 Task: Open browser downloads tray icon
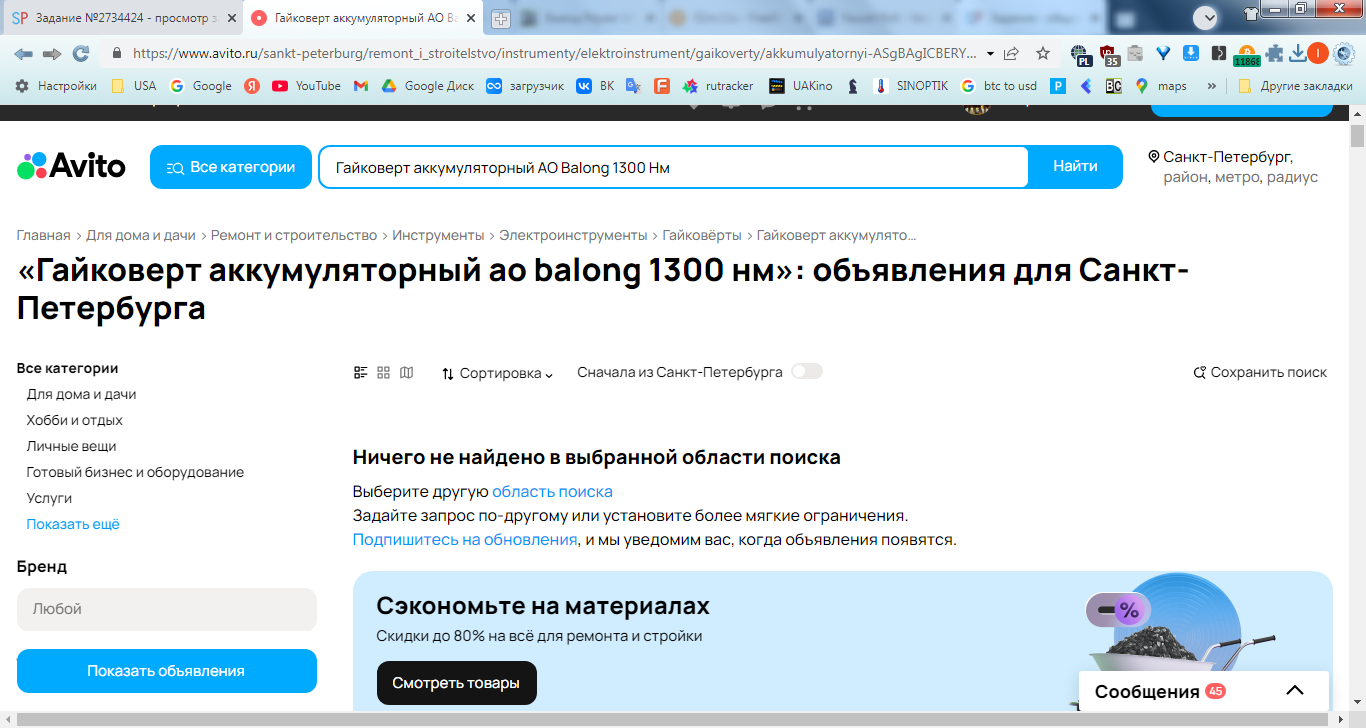pos(1297,53)
